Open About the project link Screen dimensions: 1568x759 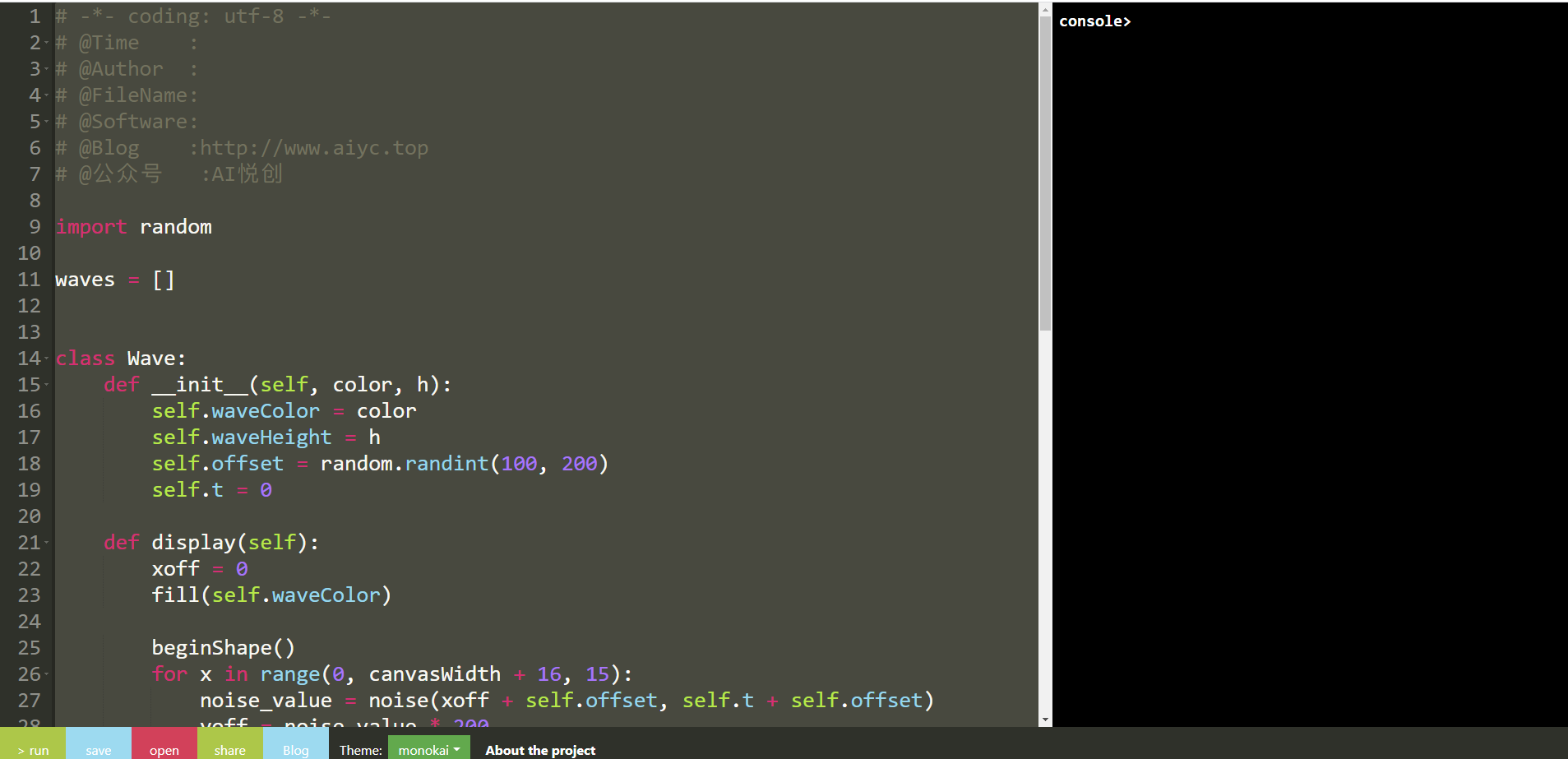540,750
